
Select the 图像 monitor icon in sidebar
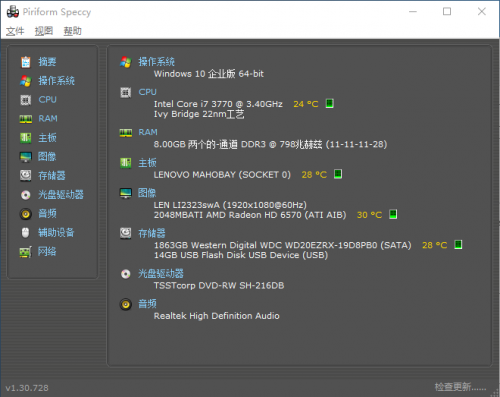(26, 157)
